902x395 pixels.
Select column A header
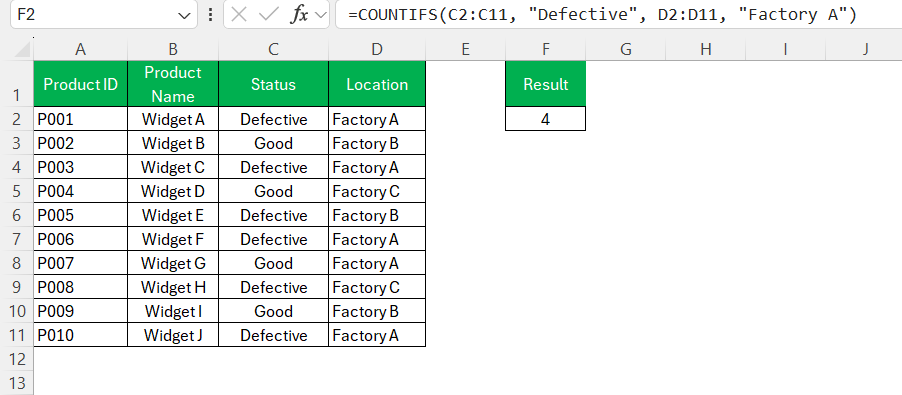click(x=81, y=49)
